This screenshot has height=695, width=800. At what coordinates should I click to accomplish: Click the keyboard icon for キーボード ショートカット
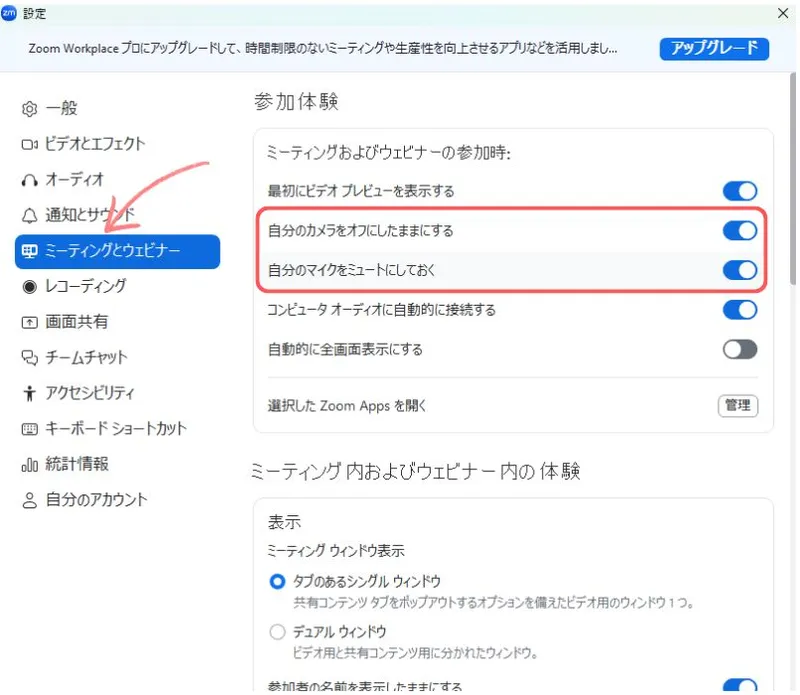[29, 429]
